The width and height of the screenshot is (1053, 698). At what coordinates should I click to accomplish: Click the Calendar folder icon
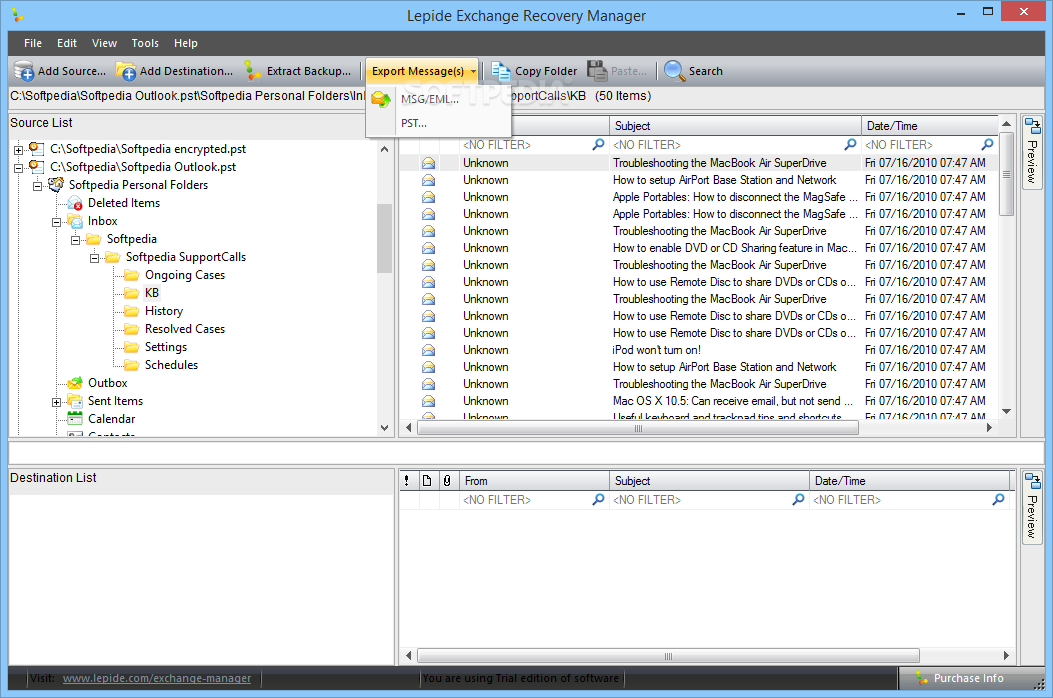pos(75,419)
